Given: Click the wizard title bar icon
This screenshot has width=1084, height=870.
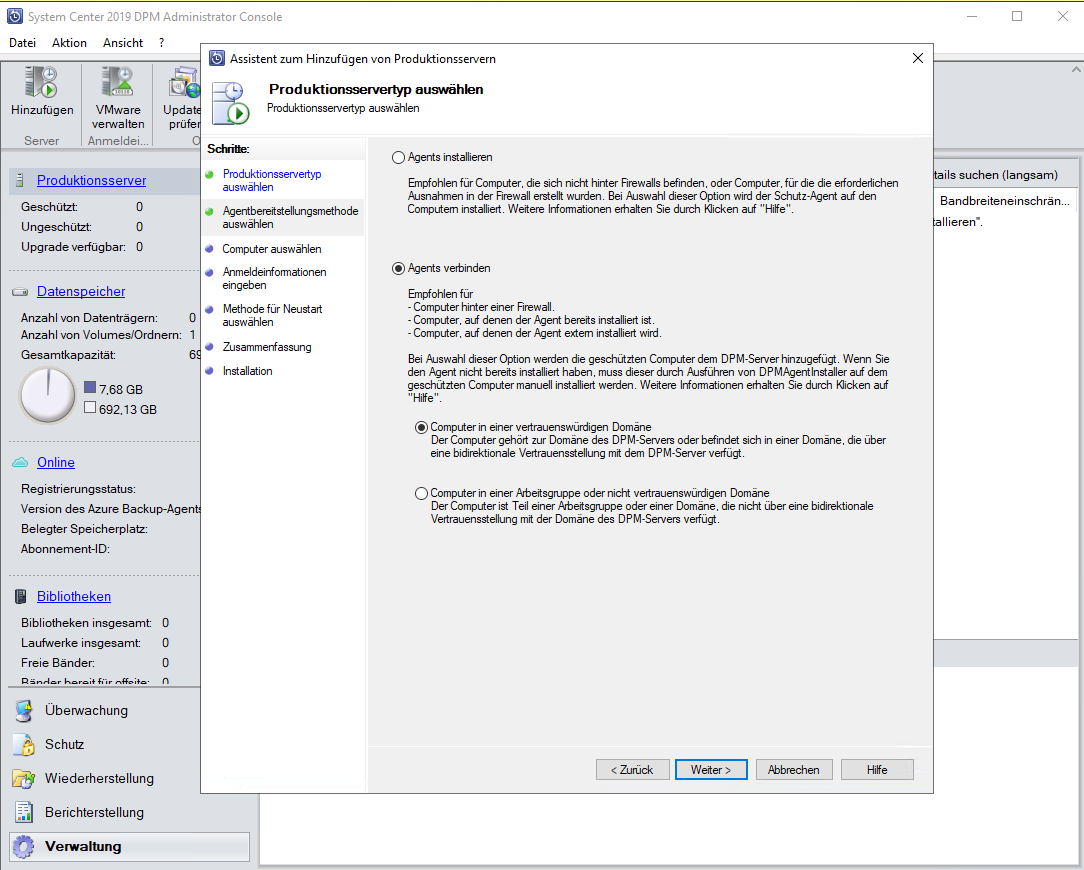Looking at the screenshot, I should click(x=217, y=58).
